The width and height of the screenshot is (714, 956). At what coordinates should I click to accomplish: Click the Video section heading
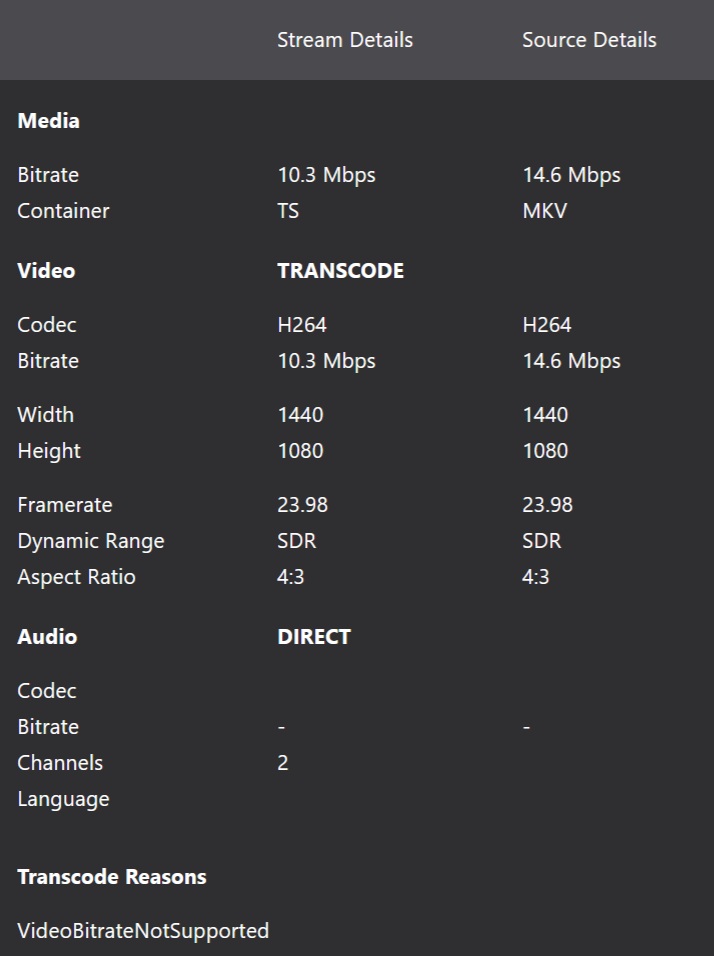(46, 271)
